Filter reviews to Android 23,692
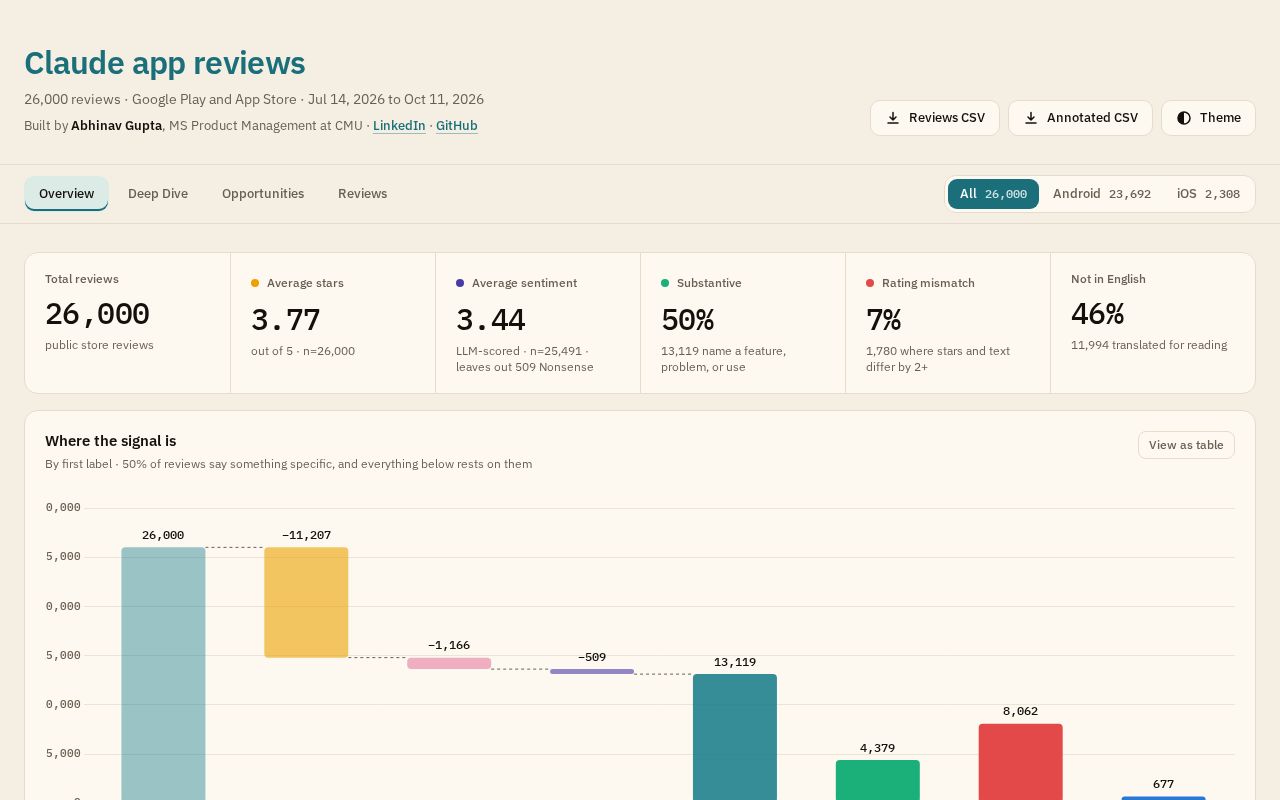The image size is (1280, 800). click(1101, 194)
